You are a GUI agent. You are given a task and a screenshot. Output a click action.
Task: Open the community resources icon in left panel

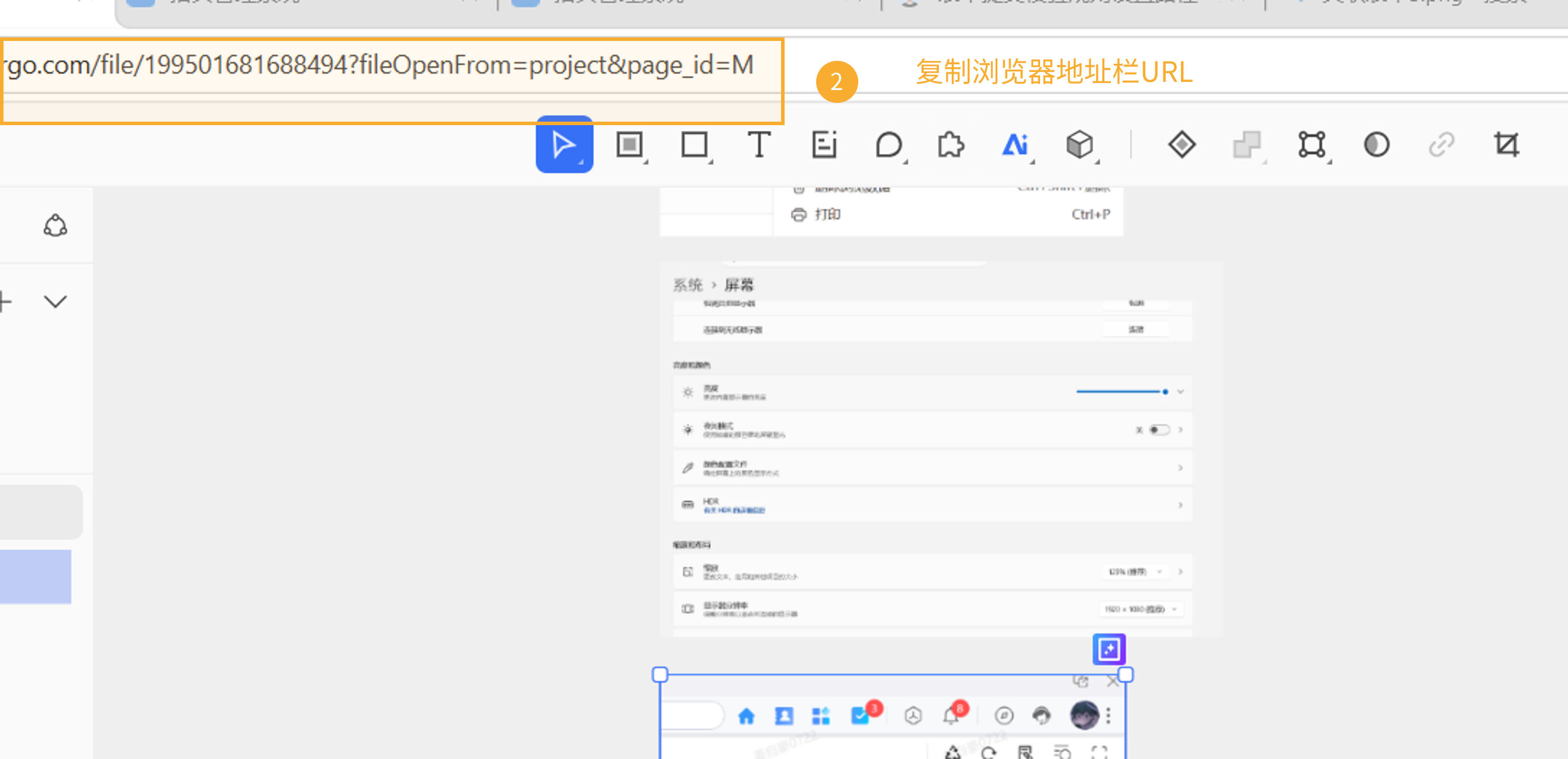click(x=55, y=225)
